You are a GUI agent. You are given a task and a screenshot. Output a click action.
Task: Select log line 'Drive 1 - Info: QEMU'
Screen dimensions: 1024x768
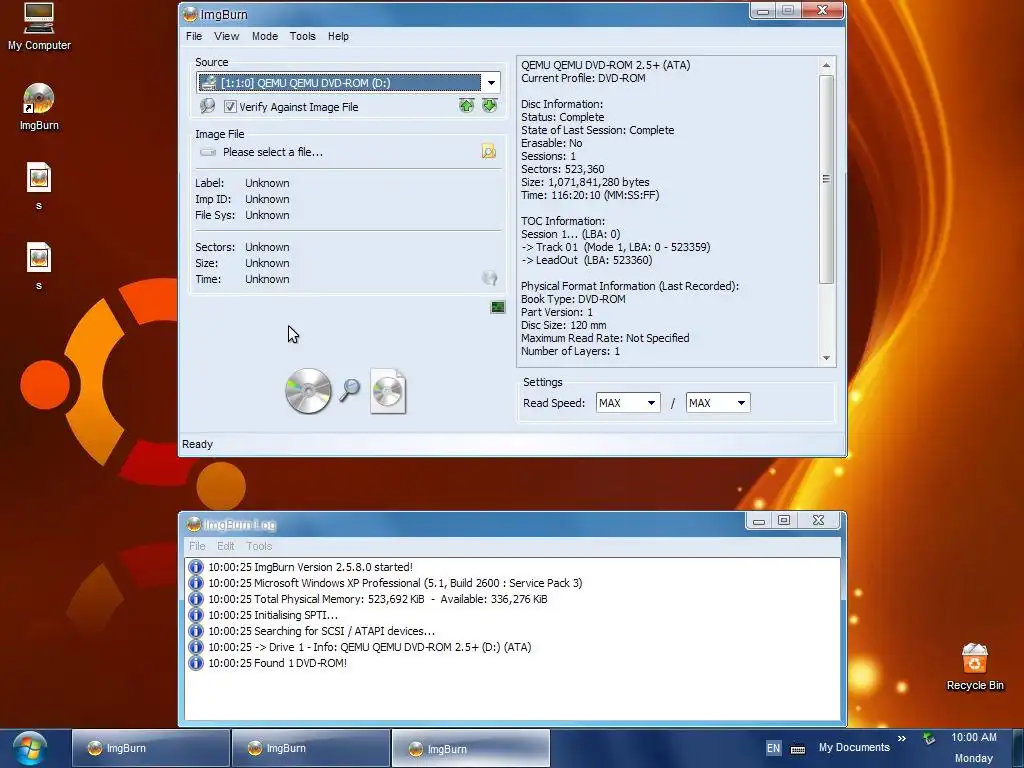pyautogui.click(x=370, y=647)
